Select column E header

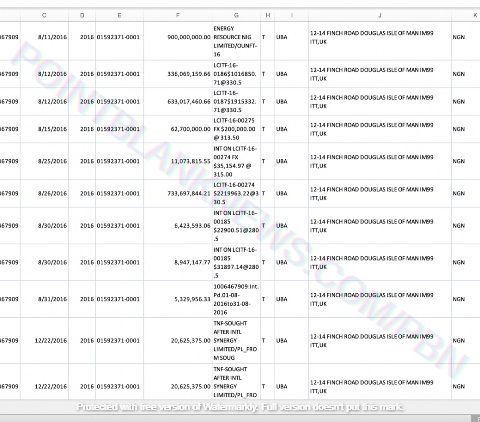[119, 15]
